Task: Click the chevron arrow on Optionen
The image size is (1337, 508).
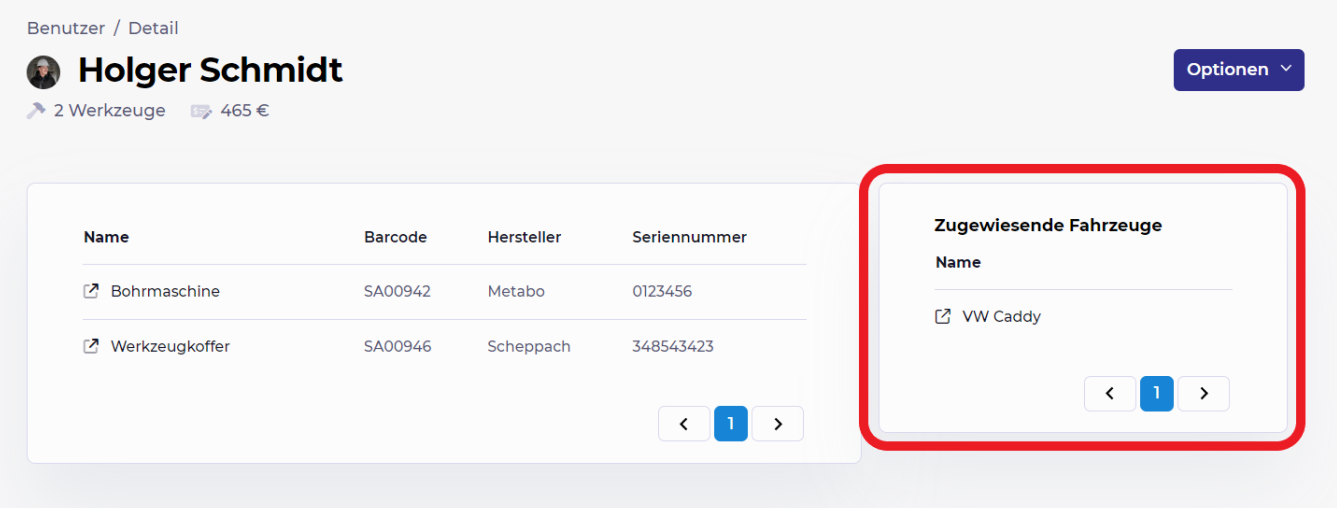Action: pyautogui.click(x=1285, y=69)
